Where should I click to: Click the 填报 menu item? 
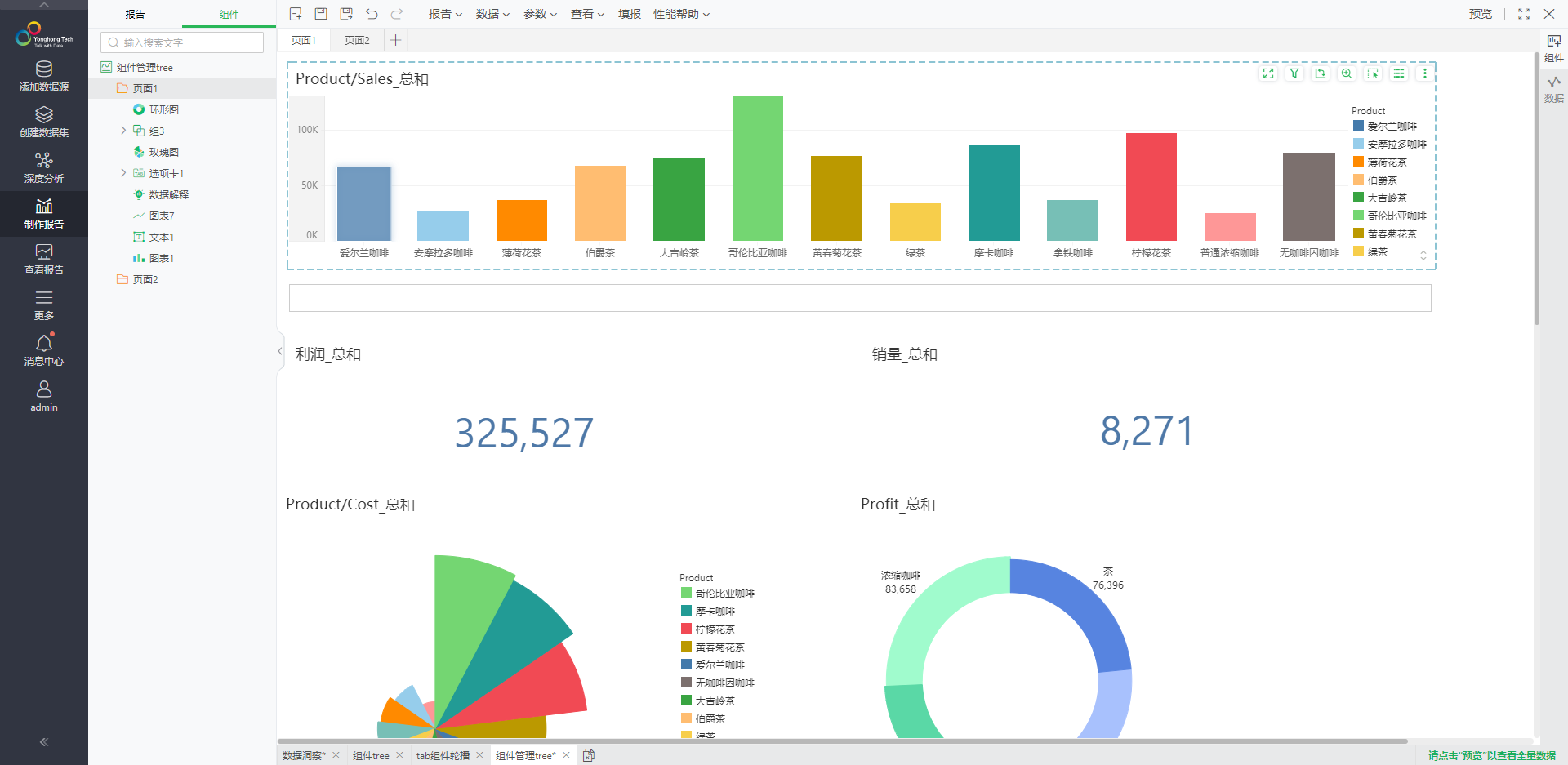click(x=629, y=14)
